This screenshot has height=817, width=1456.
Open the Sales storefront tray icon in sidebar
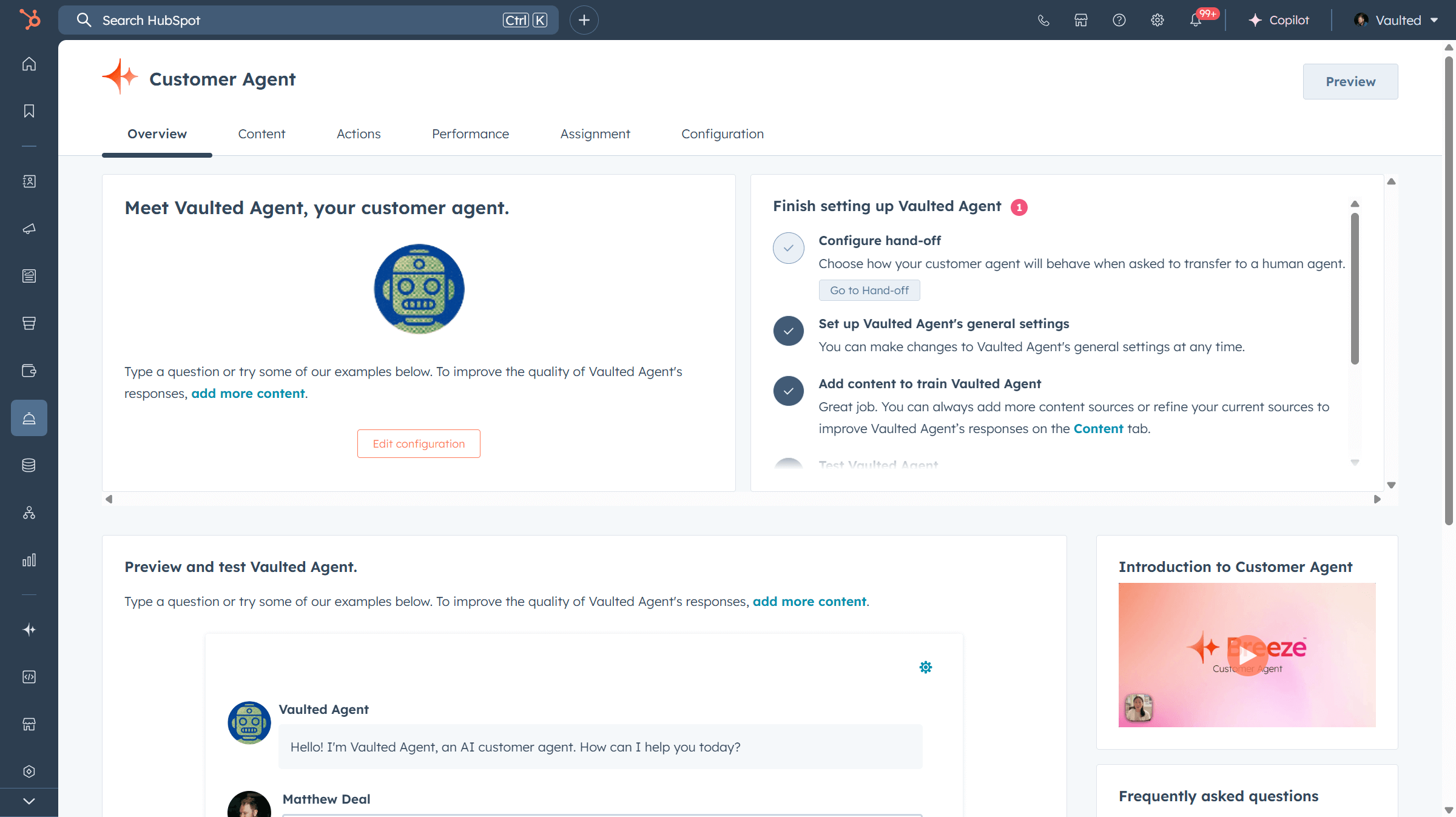click(29, 323)
